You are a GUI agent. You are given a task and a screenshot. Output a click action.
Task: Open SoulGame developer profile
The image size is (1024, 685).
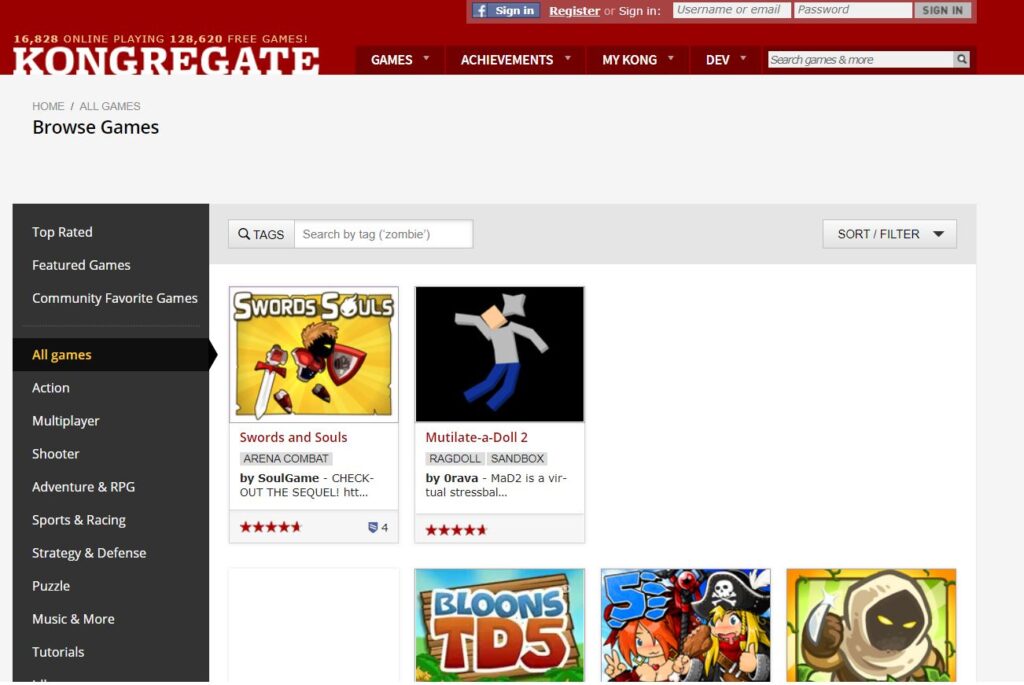[287, 478]
